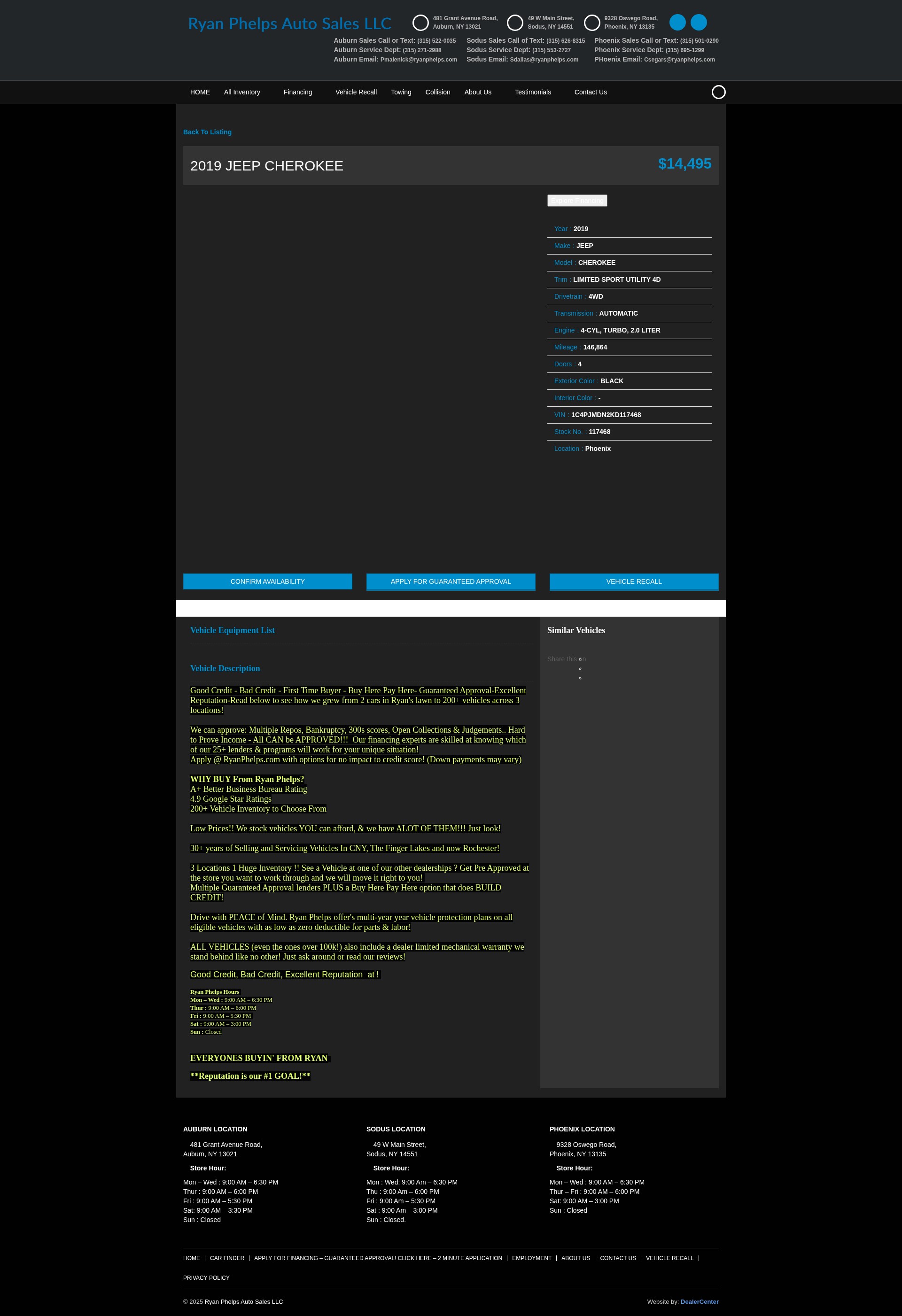Select Towing in the navigation bar
This screenshot has height=1316, width=902.
pyautogui.click(x=401, y=93)
